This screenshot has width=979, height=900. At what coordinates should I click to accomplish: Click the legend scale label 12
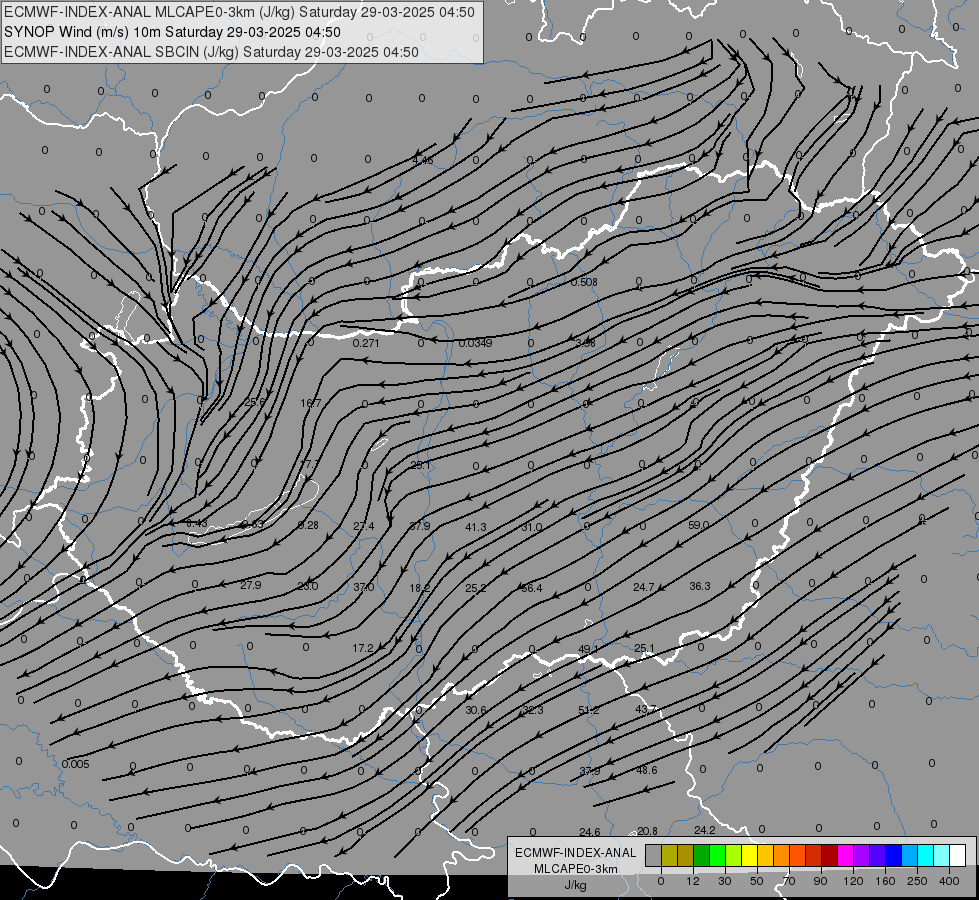click(x=693, y=881)
